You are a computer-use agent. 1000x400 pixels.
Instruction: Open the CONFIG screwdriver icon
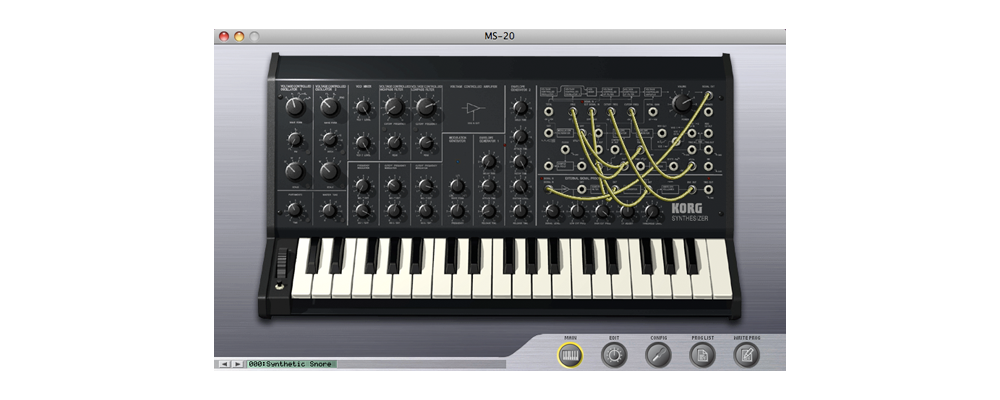pyautogui.click(x=658, y=355)
